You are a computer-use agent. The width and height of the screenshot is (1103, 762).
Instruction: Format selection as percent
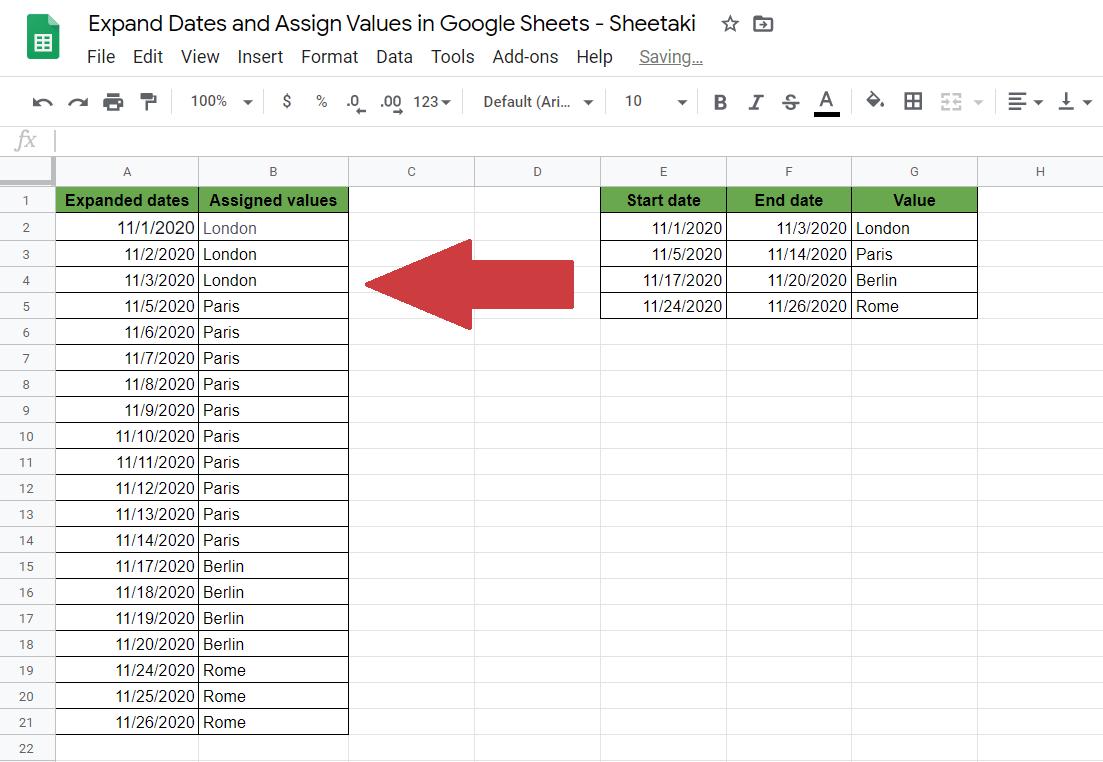[x=321, y=101]
